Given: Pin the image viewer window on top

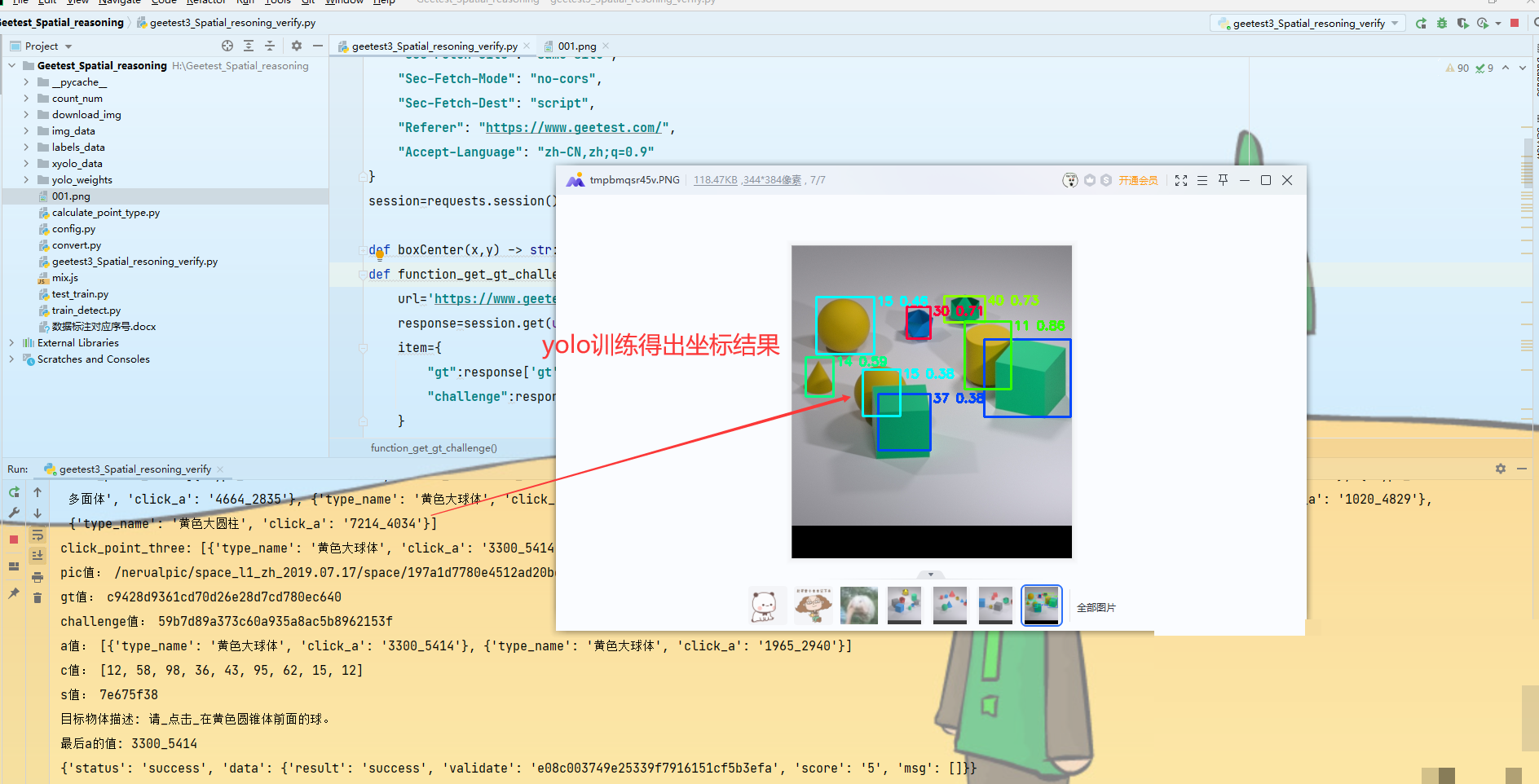Looking at the screenshot, I should pos(1223,180).
